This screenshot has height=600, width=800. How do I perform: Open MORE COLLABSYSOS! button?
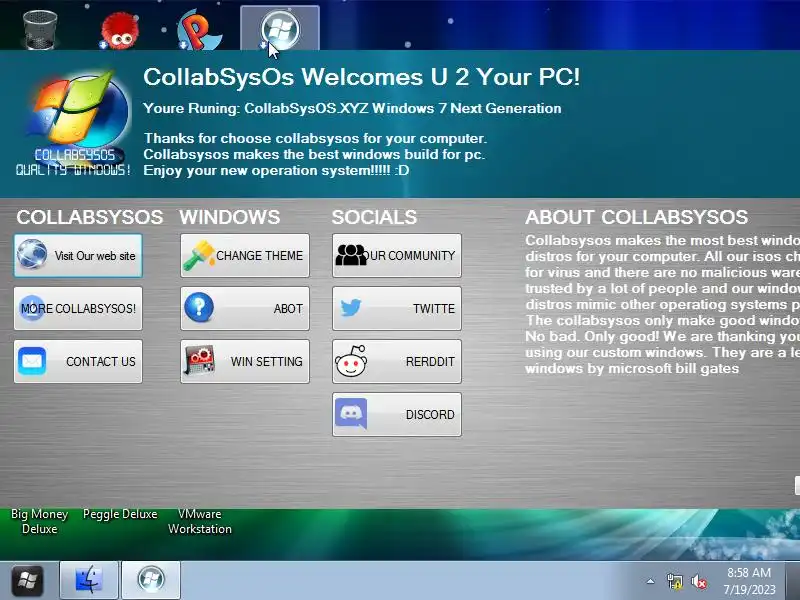78,308
